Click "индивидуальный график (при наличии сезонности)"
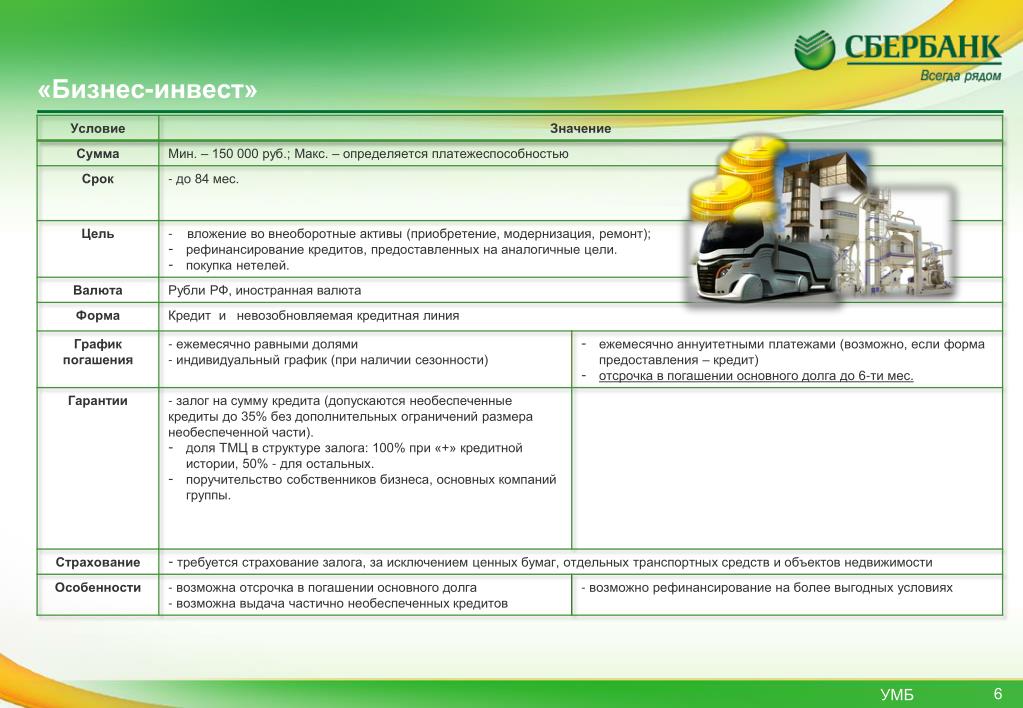Screen dimensions: 1023x708 click(328, 360)
